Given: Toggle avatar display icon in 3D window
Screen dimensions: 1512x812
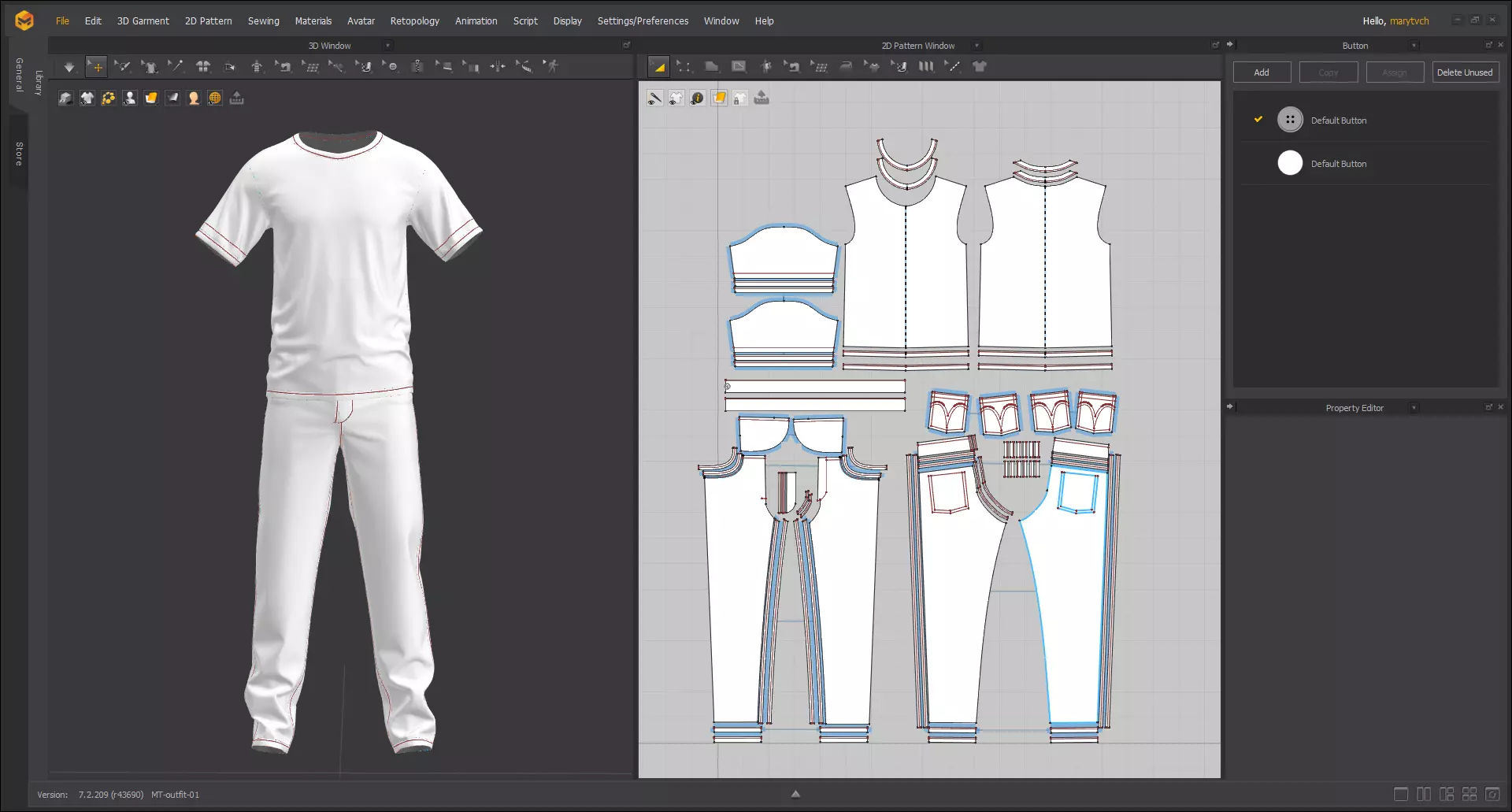Looking at the screenshot, I should 130,98.
